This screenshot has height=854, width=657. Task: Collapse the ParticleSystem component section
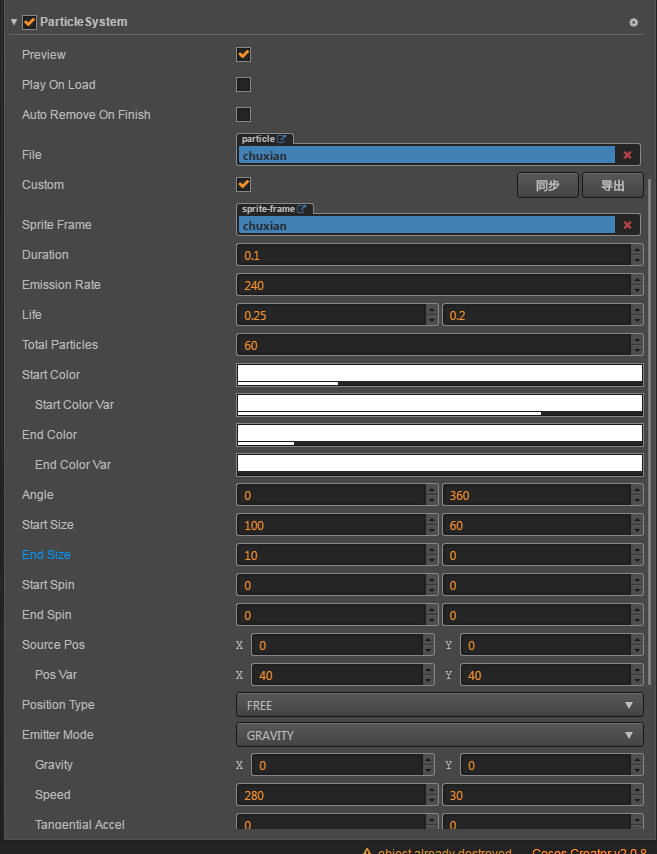(13, 22)
